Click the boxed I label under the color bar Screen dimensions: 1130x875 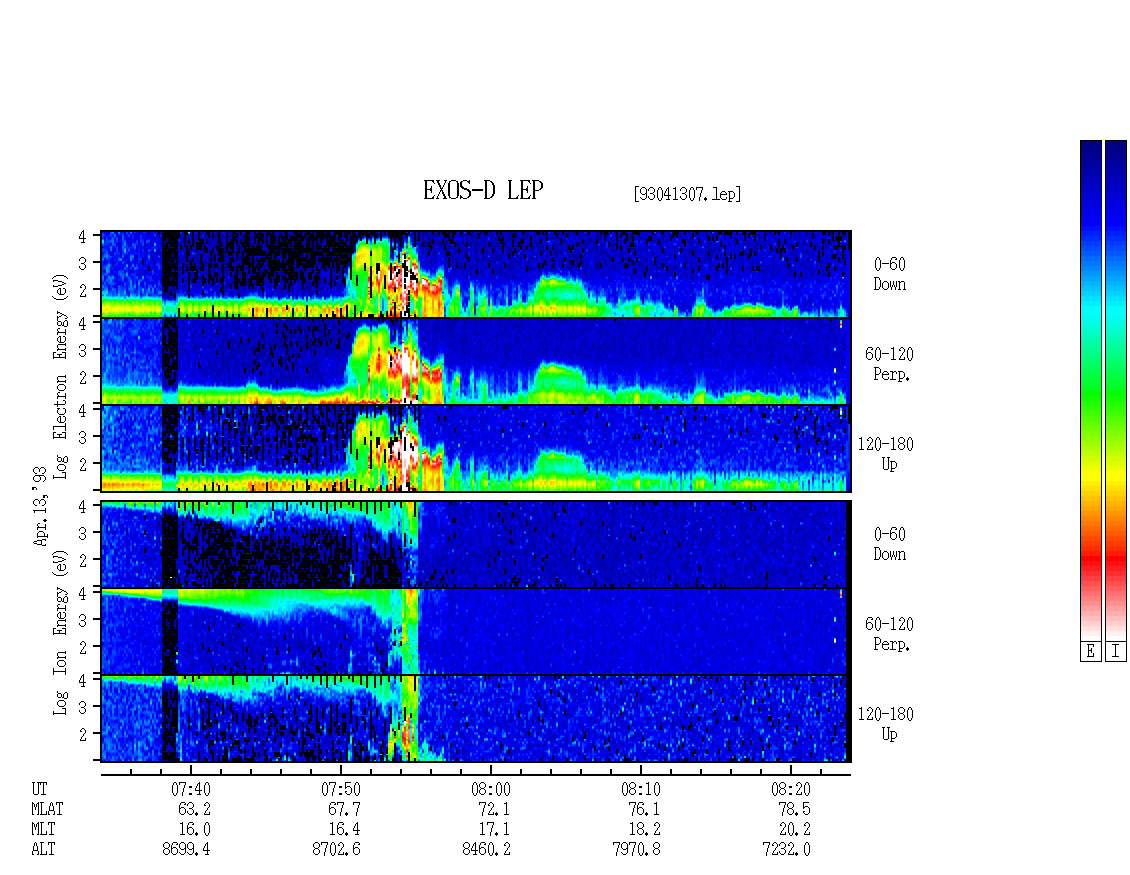point(1116,652)
